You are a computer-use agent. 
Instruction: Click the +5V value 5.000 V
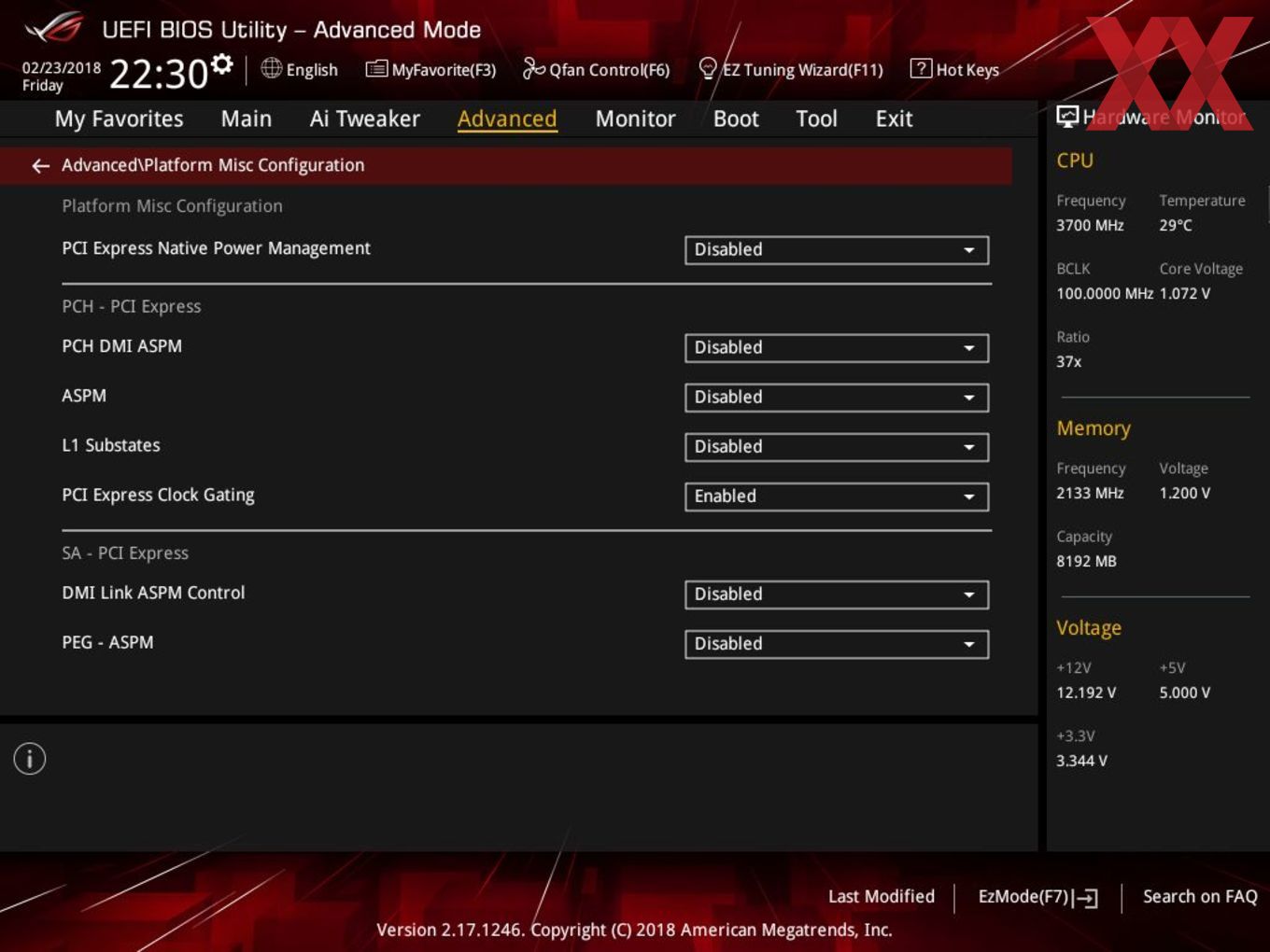[1184, 693]
